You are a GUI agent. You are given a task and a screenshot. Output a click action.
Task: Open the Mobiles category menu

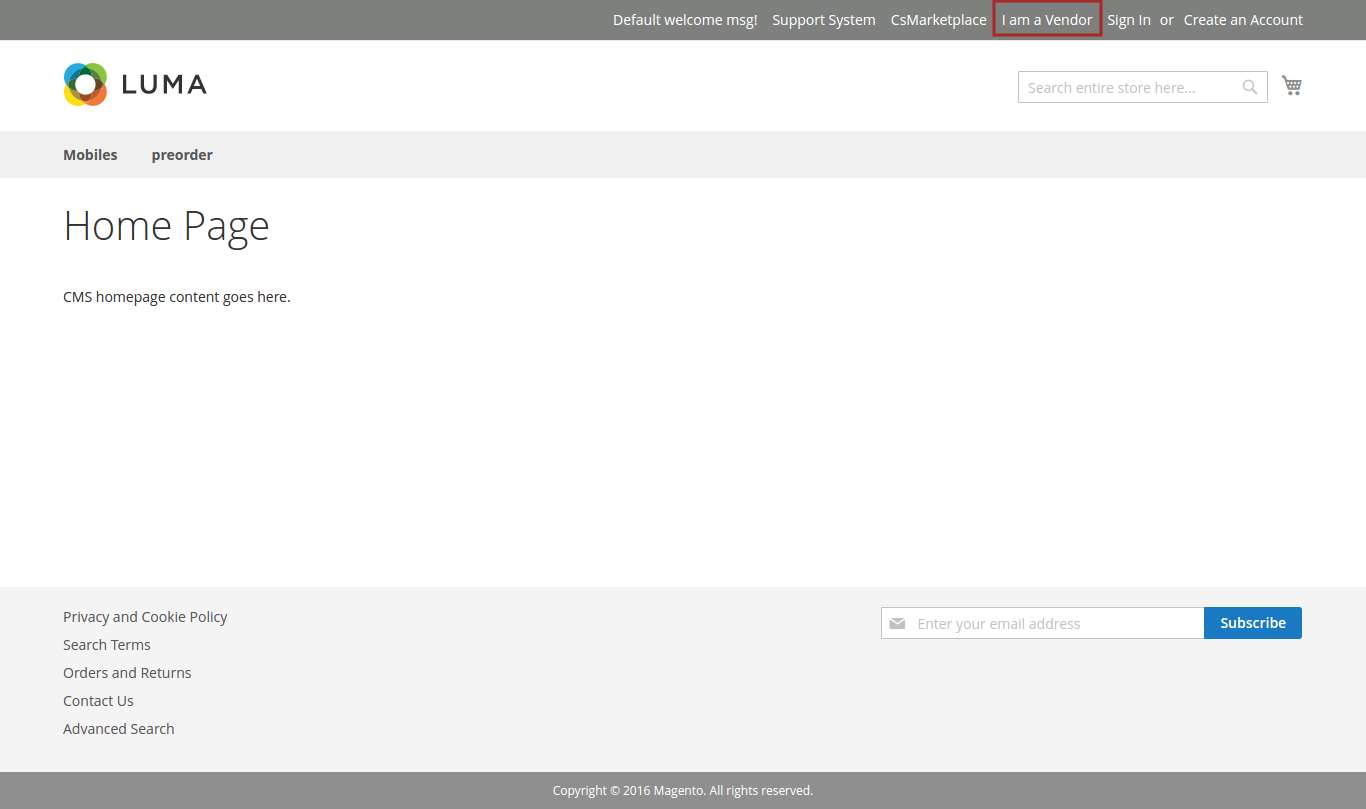coord(90,155)
